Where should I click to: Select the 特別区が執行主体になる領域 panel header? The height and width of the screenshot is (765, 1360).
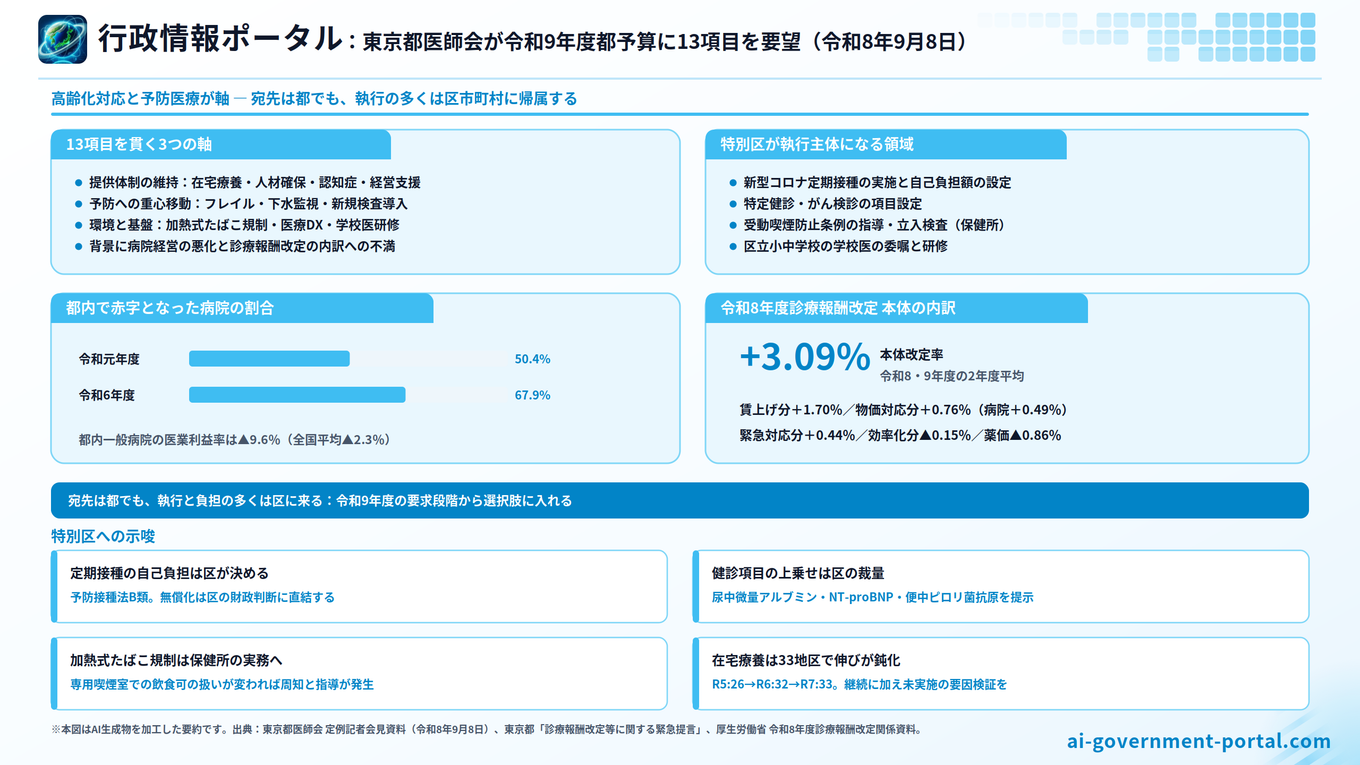click(886, 144)
